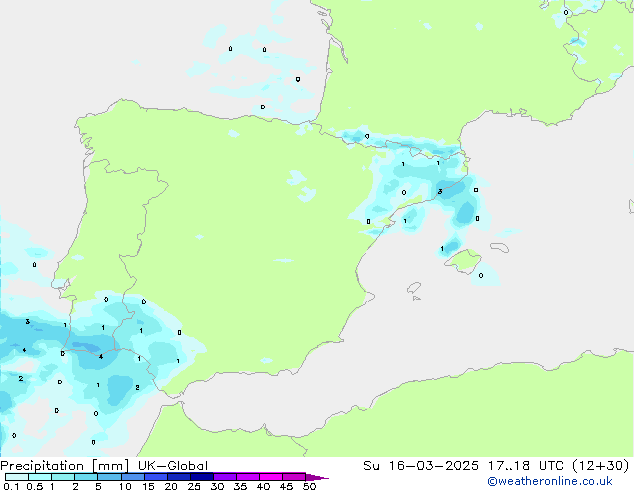Click the 0.5–1 mm legend swatch
Viewport: 634px width, 490px height.
(x=40, y=477)
